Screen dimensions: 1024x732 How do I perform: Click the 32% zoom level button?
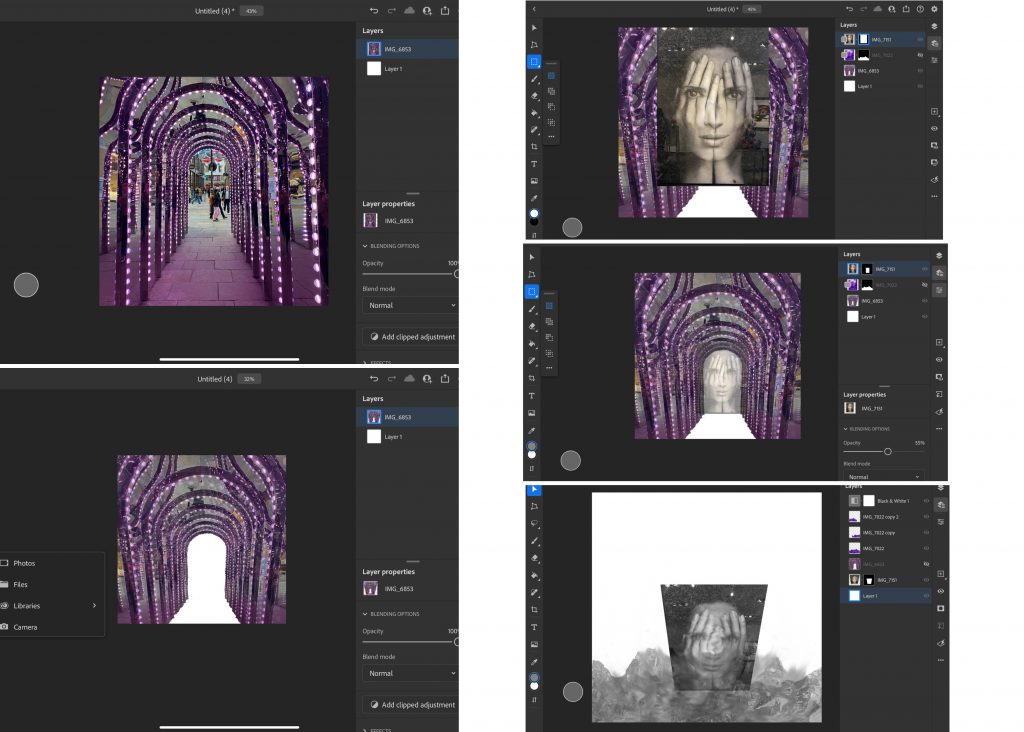pos(250,379)
